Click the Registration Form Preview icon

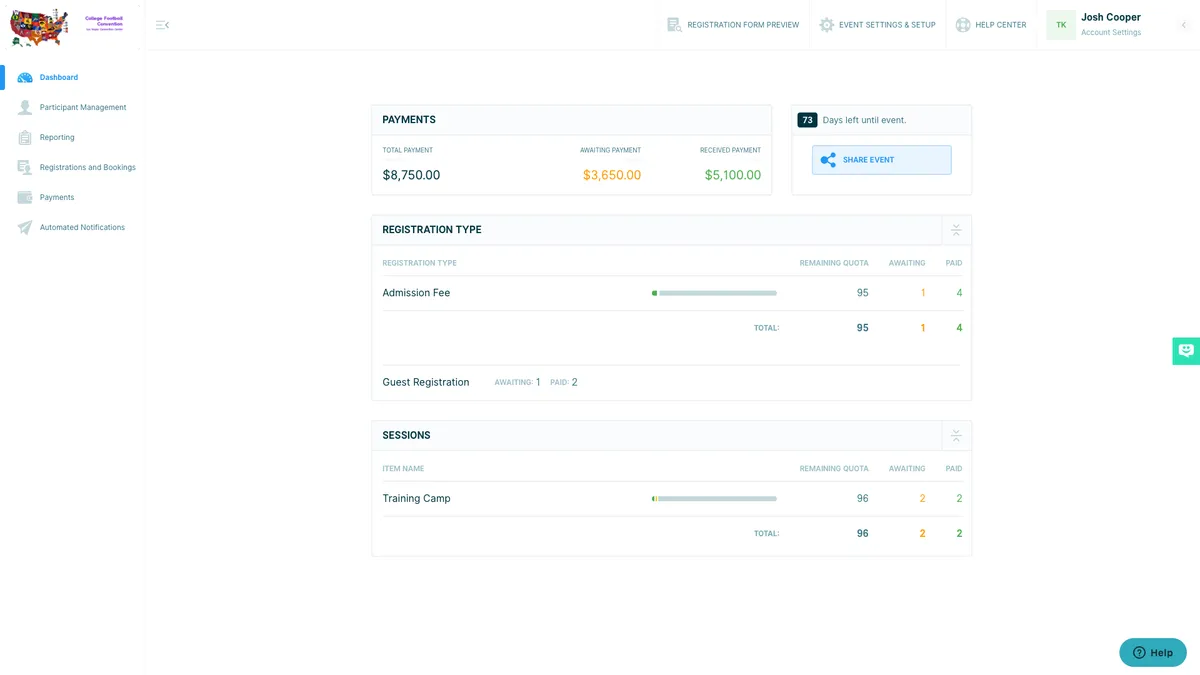[674, 25]
